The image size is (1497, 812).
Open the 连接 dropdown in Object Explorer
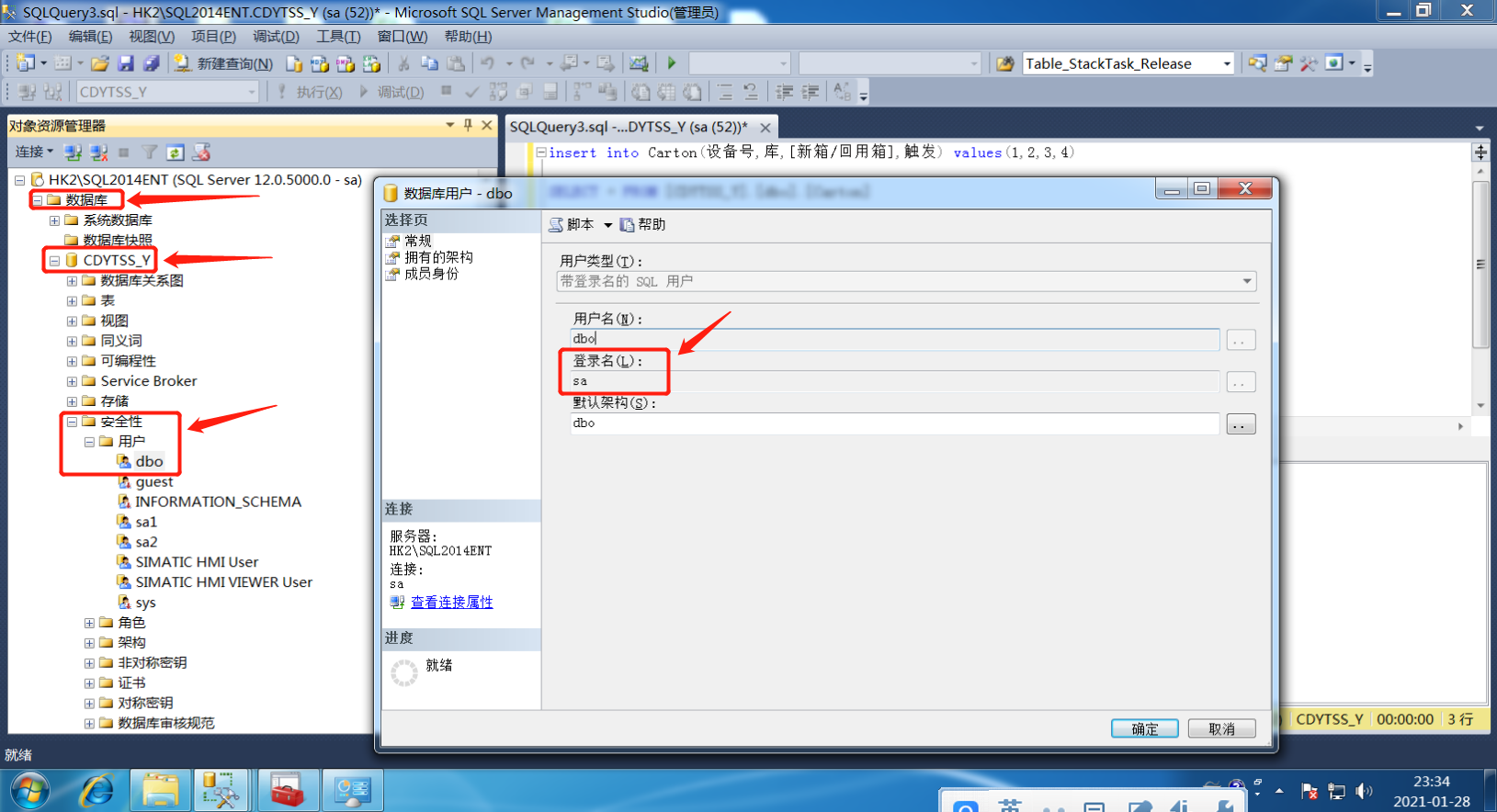tap(34, 152)
